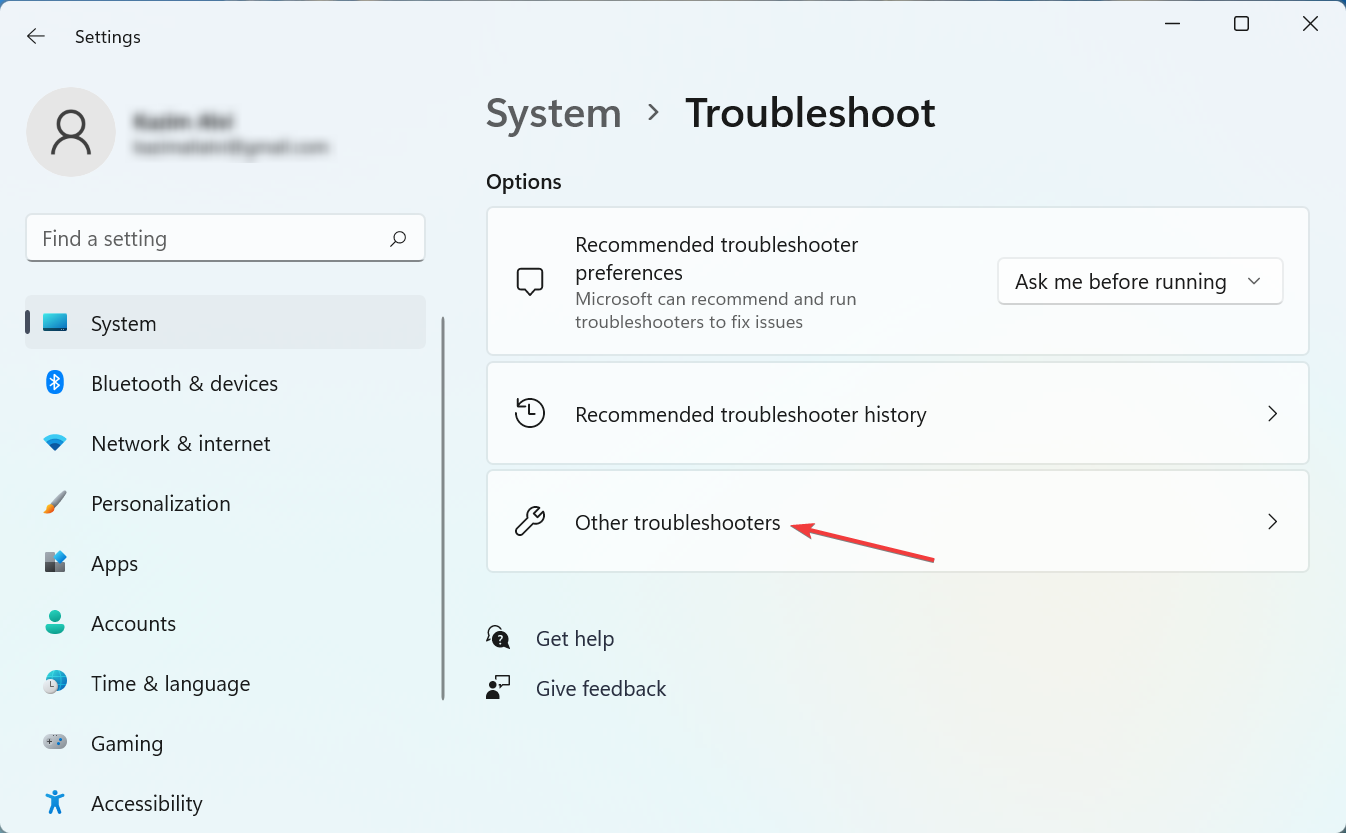The width and height of the screenshot is (1346, 833).
Task: Click the Accessibility figure icon
Action: pyautogui.click(x=53, y=803)
